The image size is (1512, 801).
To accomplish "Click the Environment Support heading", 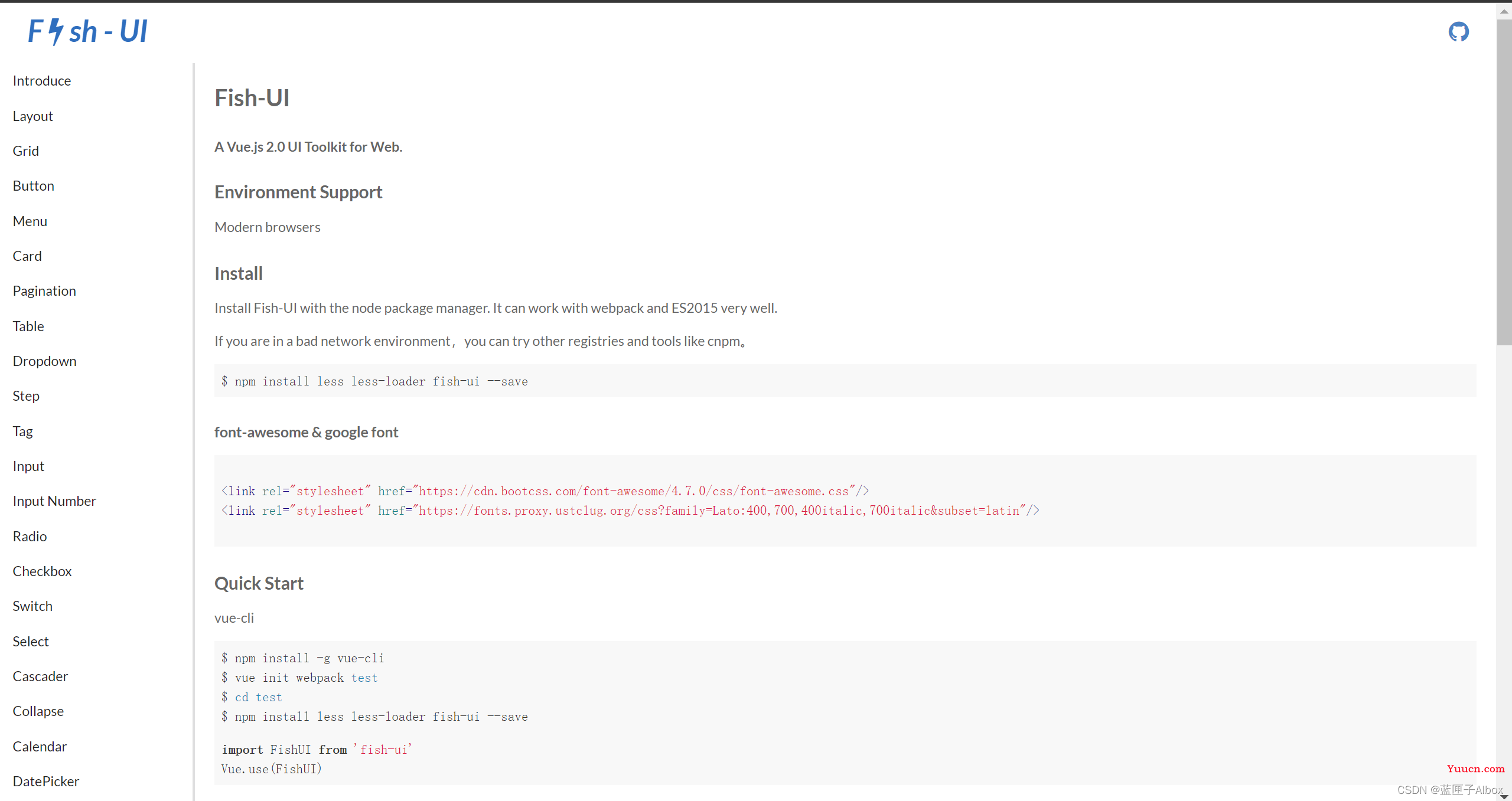I will [298, 192].
